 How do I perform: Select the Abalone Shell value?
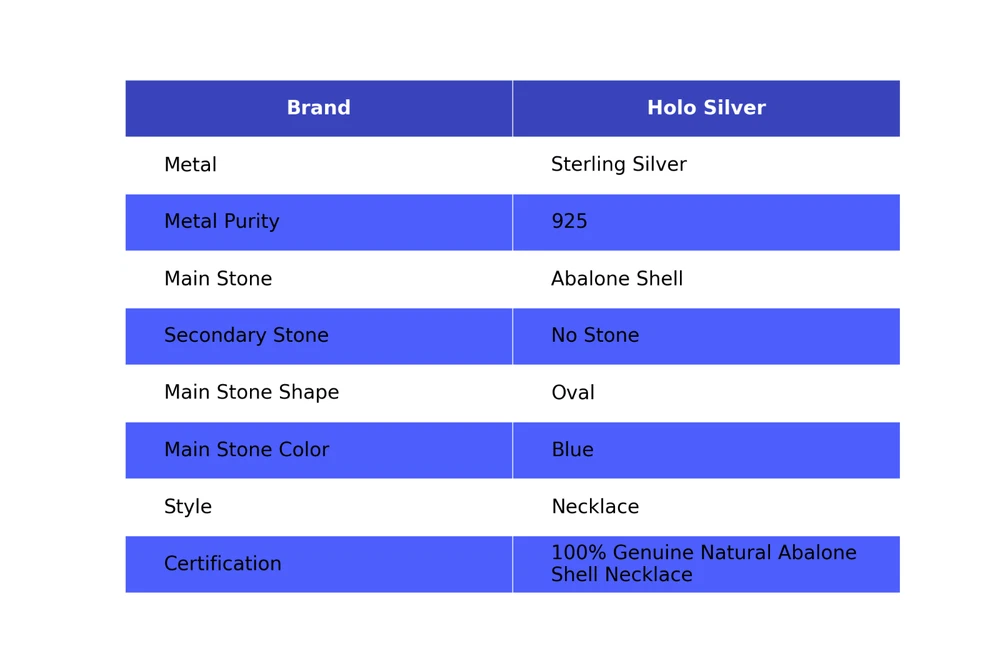pyautogui.click(x=616, y=279)
